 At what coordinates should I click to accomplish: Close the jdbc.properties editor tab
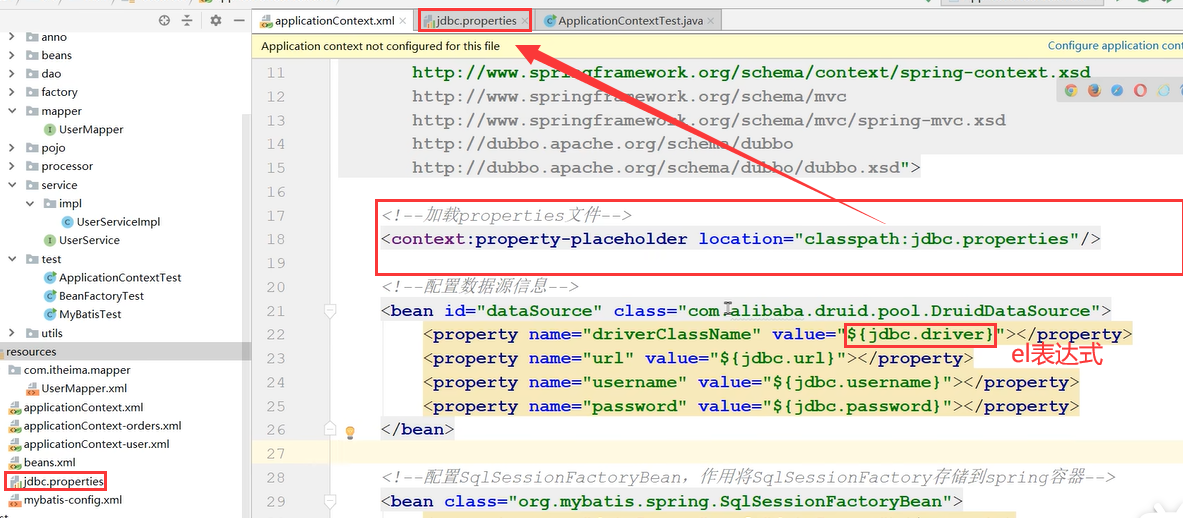[524, 21]
